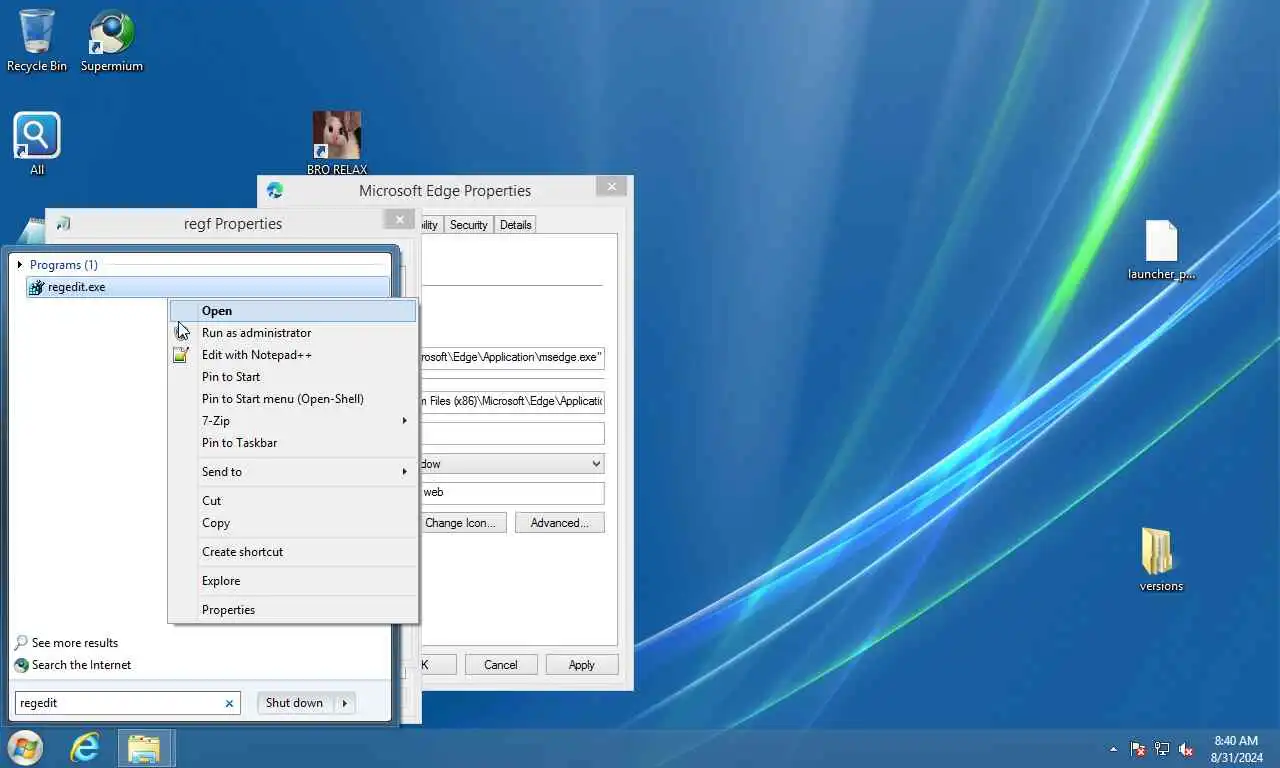
Task: Switch to Security tab in Edge Properties
Action: (468, 225)
